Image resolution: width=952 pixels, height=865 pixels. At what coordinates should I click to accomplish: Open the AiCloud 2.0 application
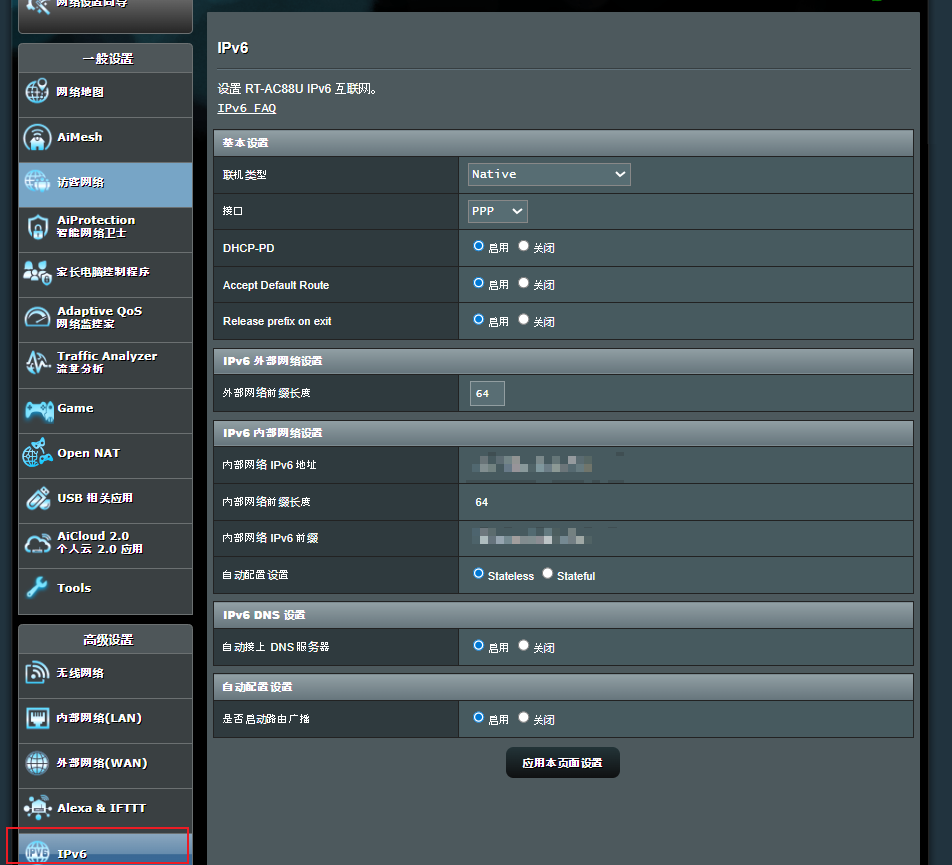pos(95,545)
